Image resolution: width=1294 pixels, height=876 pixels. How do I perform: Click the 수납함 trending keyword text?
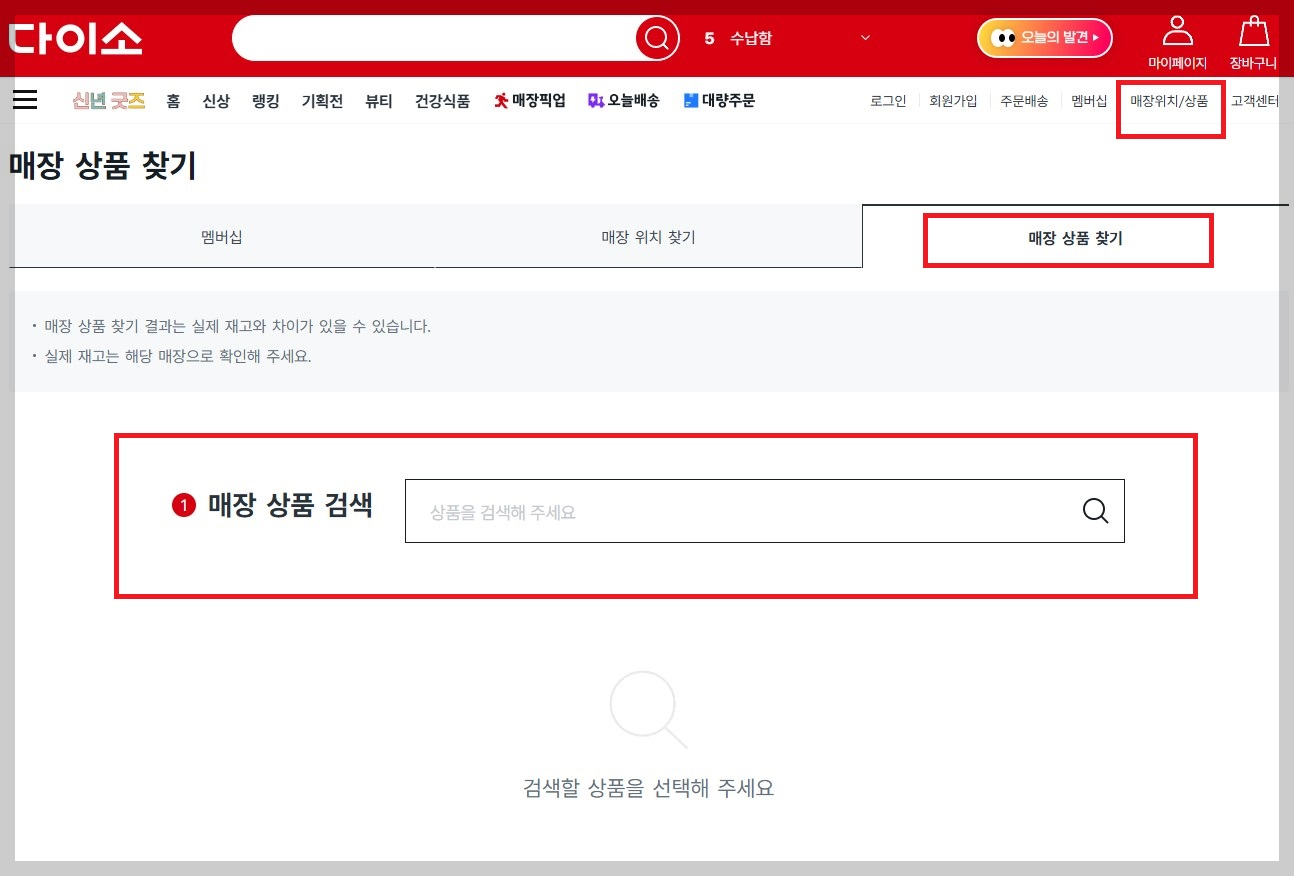[x=751, y=38]
